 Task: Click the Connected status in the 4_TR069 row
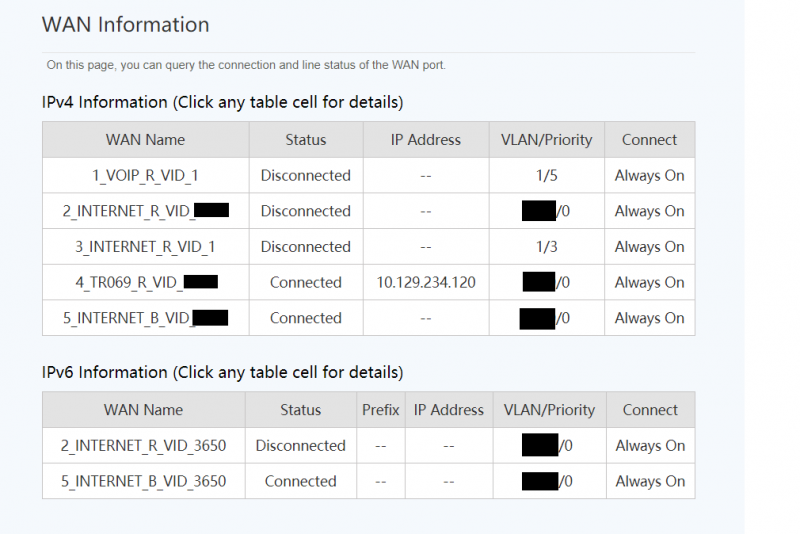click(305, 283)
